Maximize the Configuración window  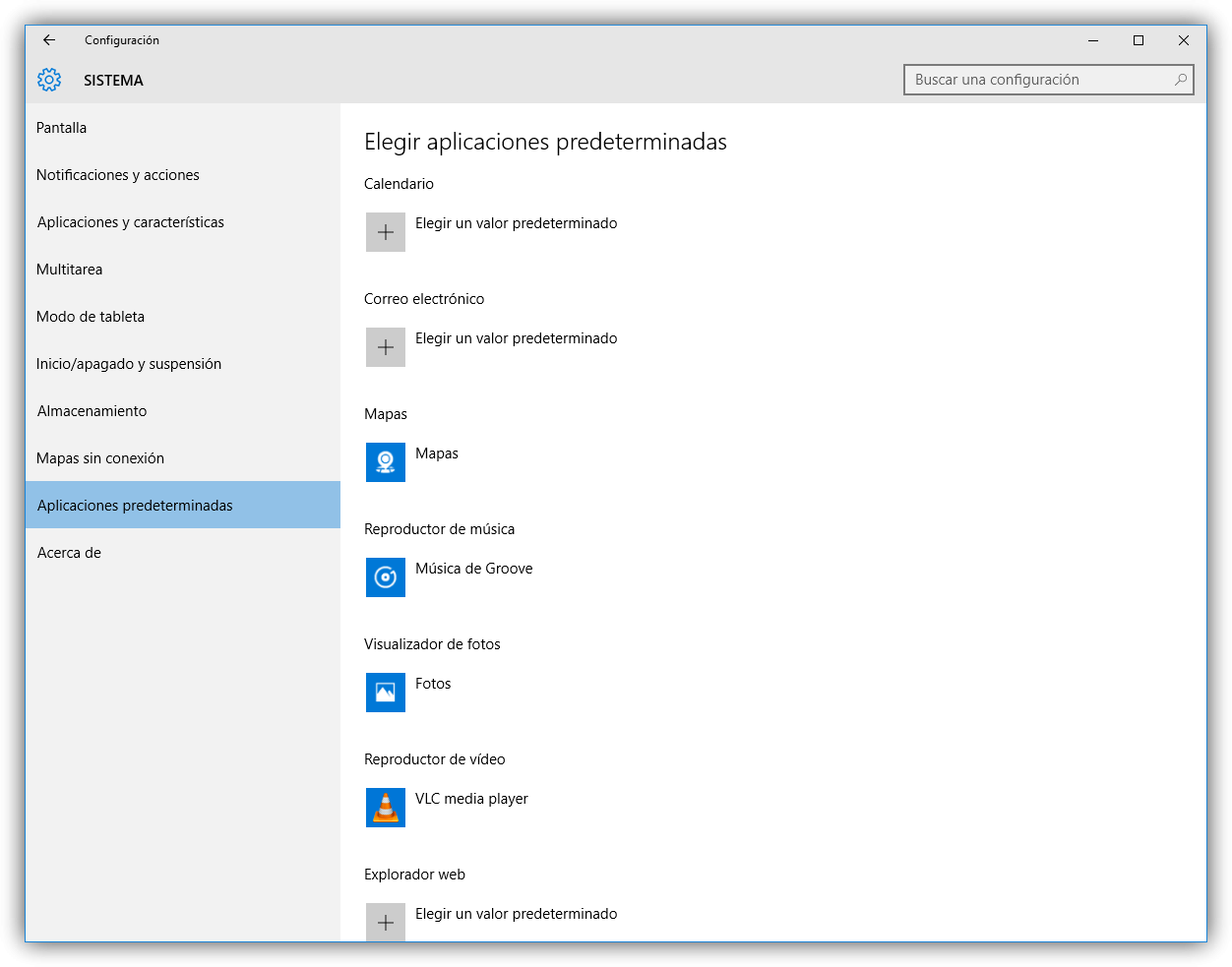[1139, 40]
